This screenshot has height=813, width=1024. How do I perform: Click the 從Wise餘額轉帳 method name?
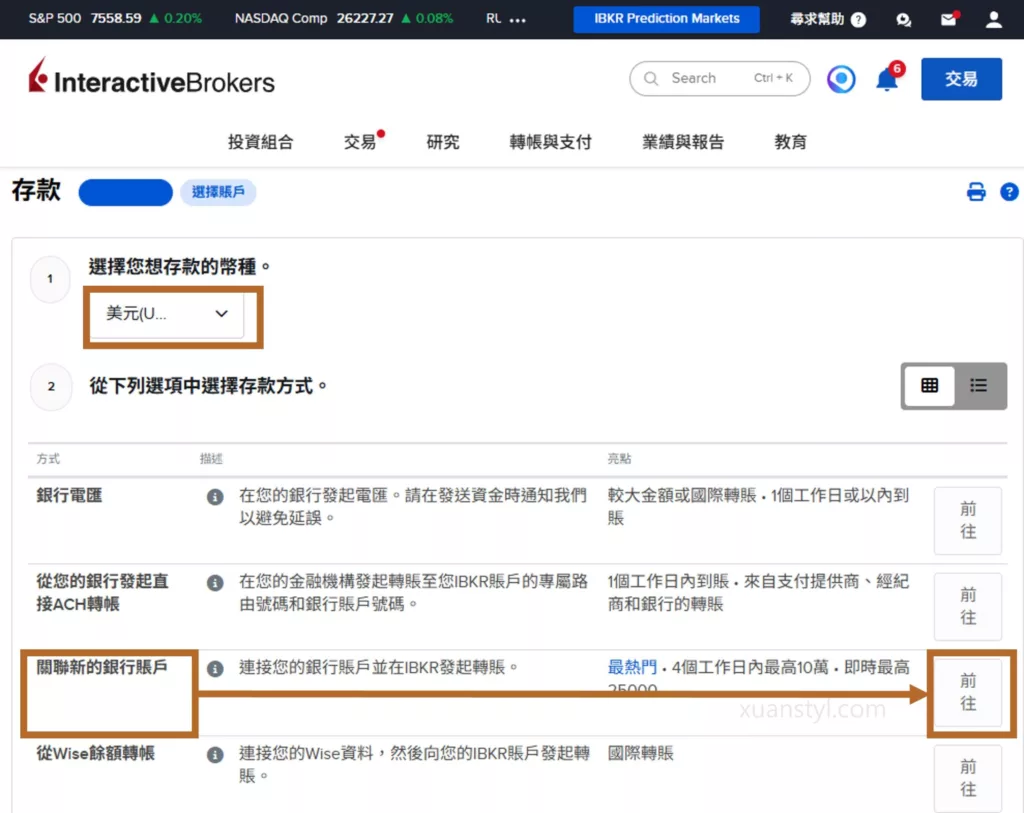tap(95, 754)
